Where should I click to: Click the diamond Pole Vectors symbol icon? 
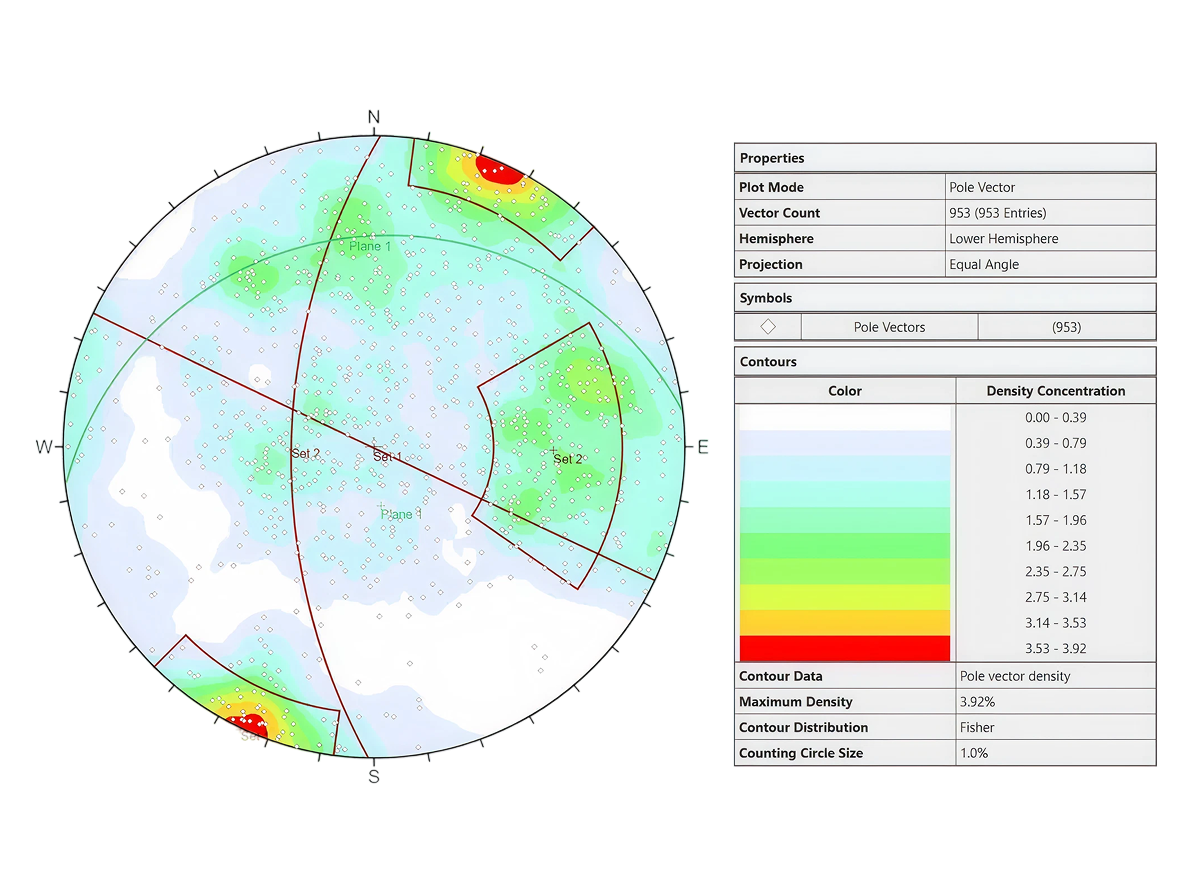point(768,327)
